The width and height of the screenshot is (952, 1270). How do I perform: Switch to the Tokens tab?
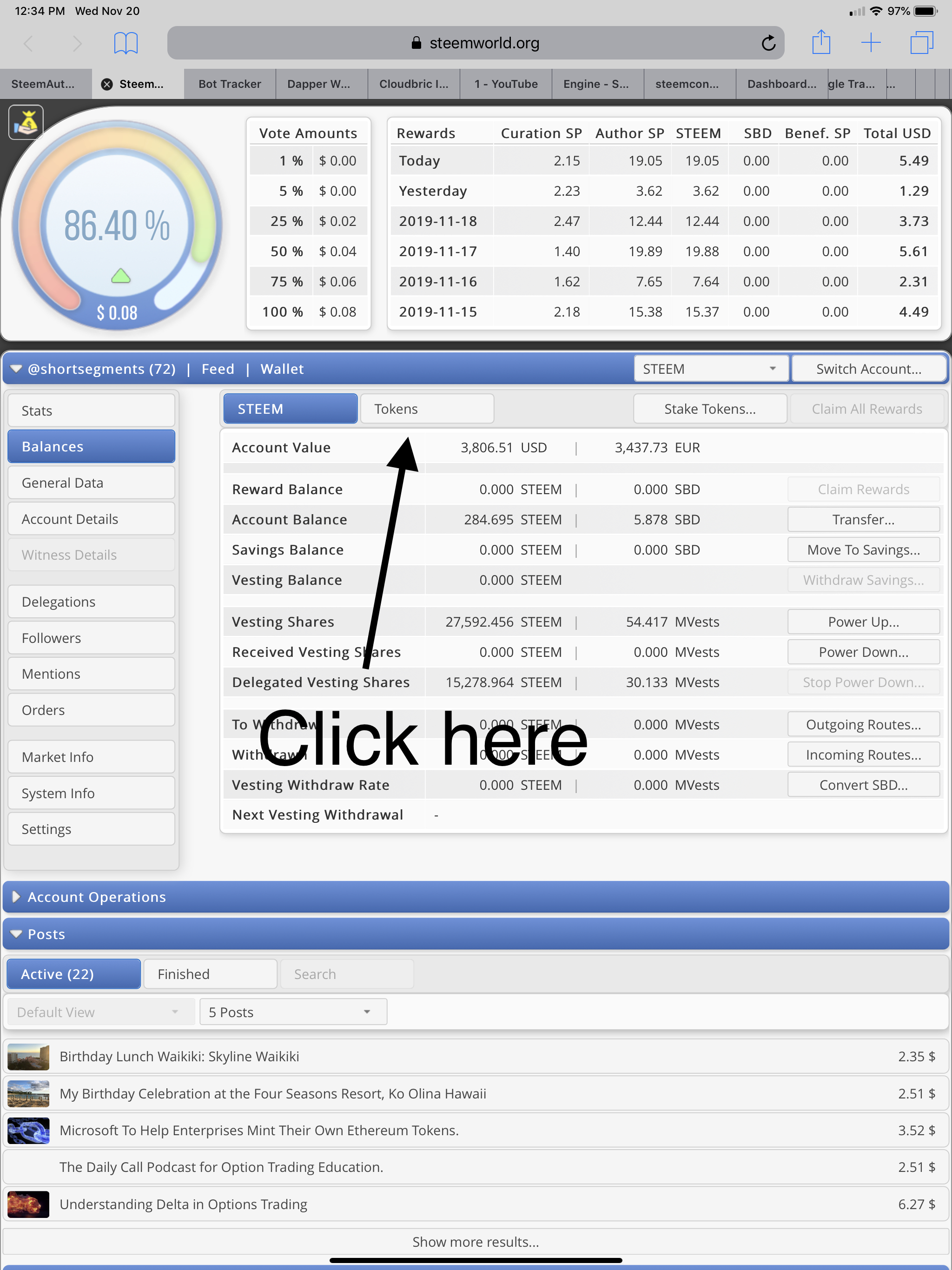[427, 409]
